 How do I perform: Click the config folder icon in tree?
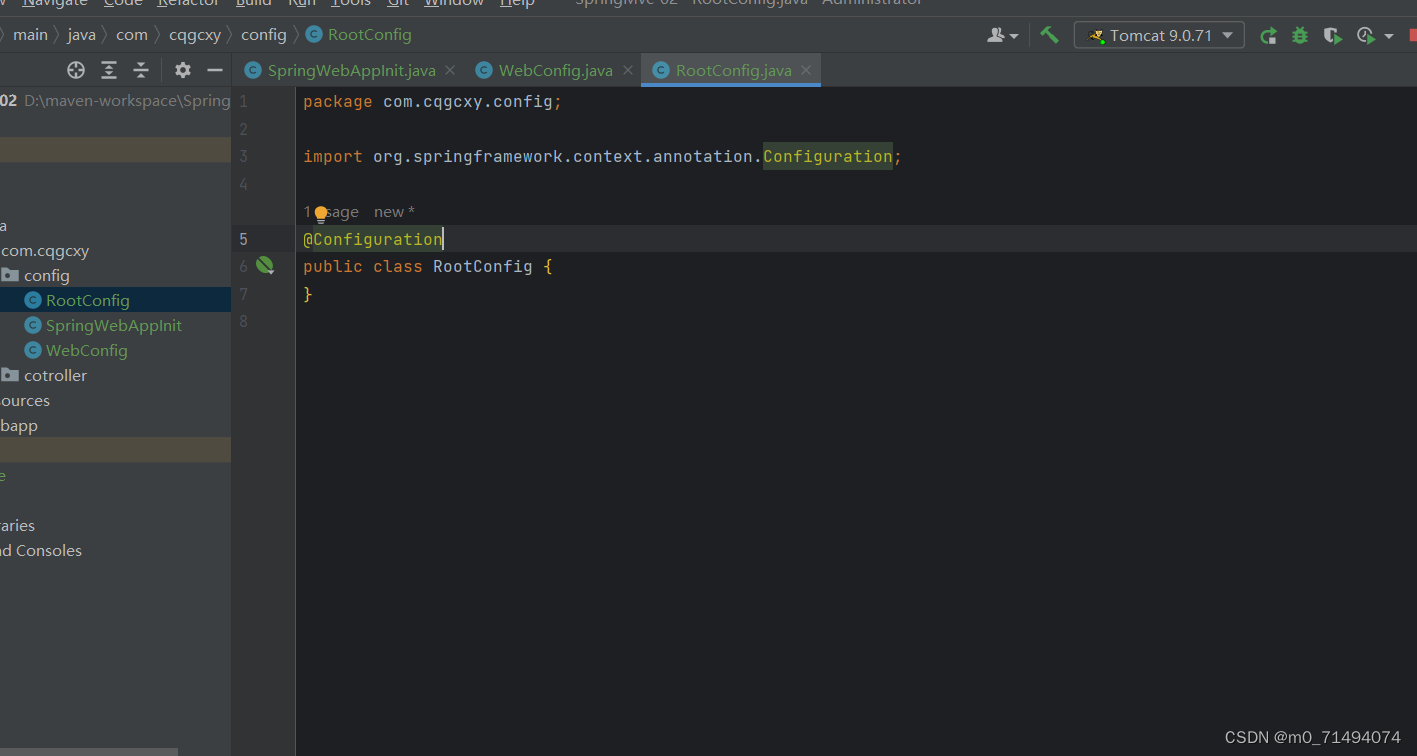[10, 275]
